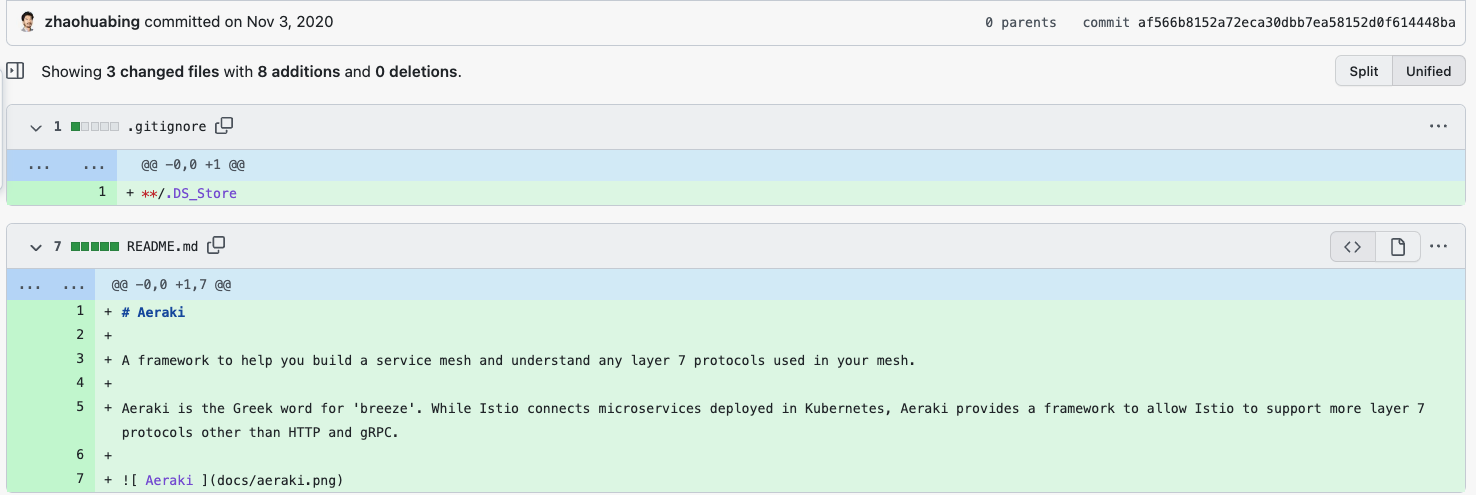Click zhaohuabing's avatar image
This screenshot has width=1476, height=495.
[28, 21]
